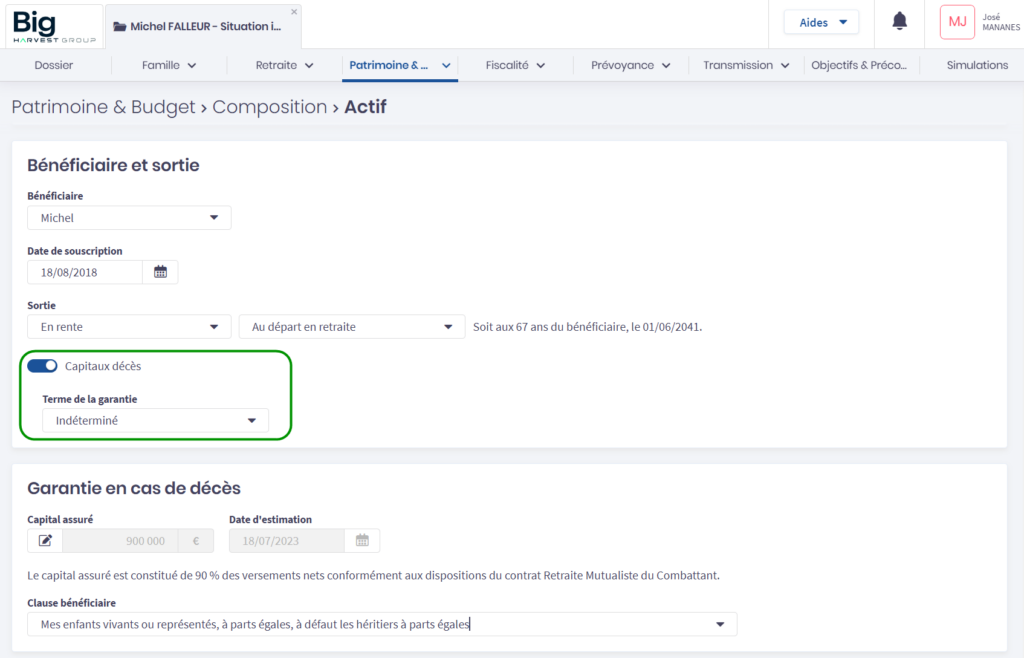Go to the Dossier section
Viewport: 1024px width, 658px height.
pos(54,65)
